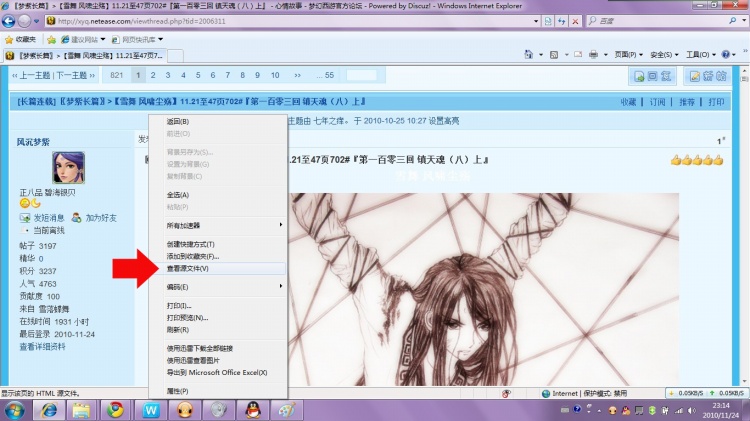Open the QQ penguin taskbar icon
This screenshot has width=750, height=421.
pos(253,410)
